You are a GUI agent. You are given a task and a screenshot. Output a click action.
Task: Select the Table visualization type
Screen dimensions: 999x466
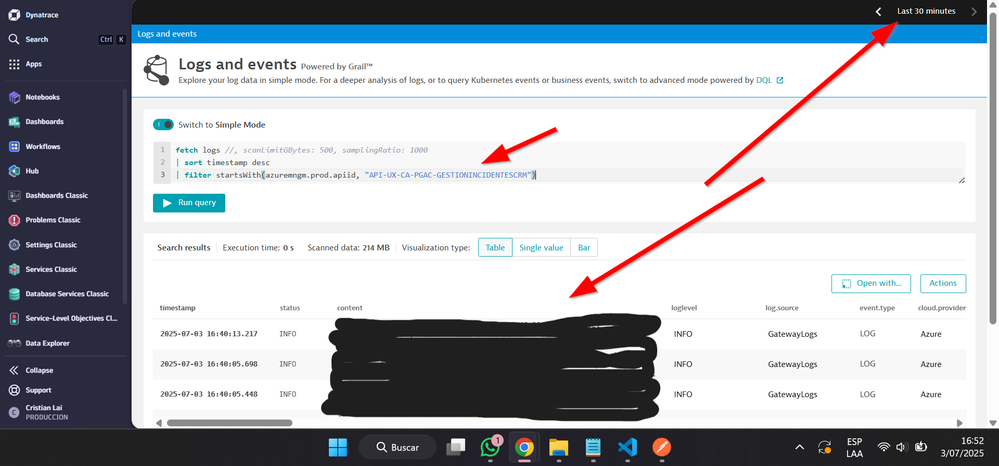click(x=495, y=248)
